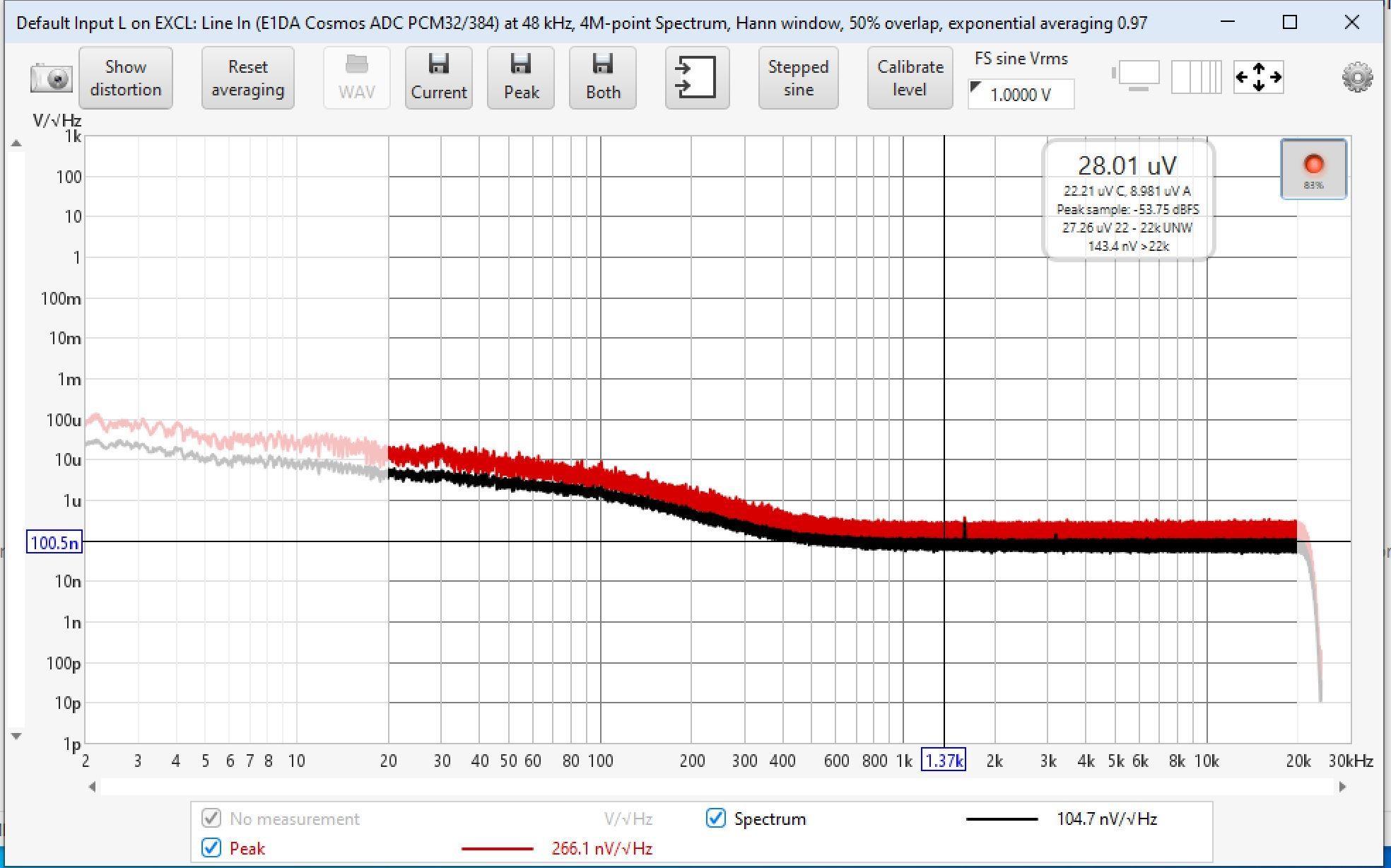The height and width of the screenshot is (868, 1391).
Task: Minimize the spectrum window
Action: 1228,22
